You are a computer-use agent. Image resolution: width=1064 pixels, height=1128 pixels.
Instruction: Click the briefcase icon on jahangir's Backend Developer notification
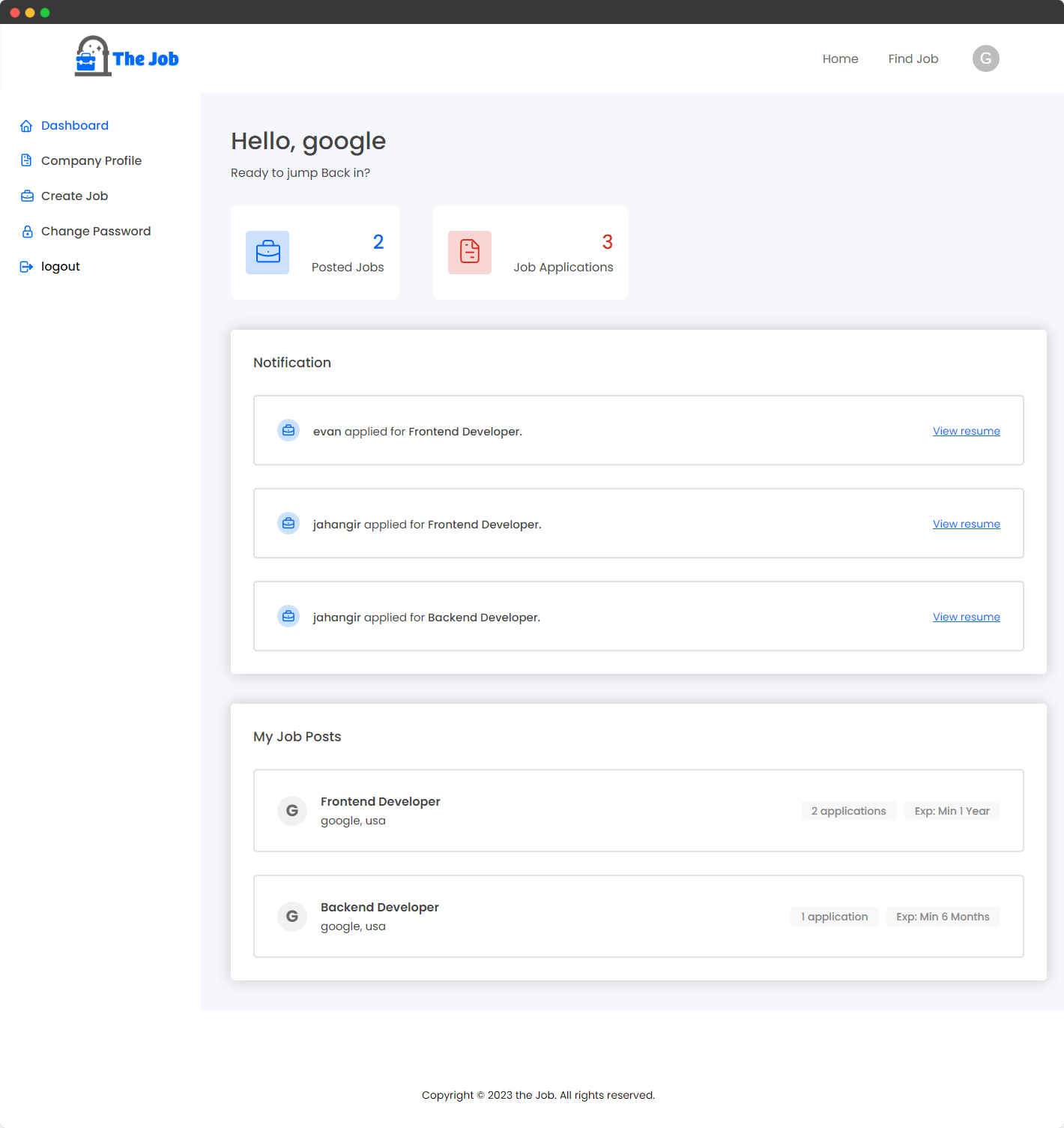[x=288, y=616]
